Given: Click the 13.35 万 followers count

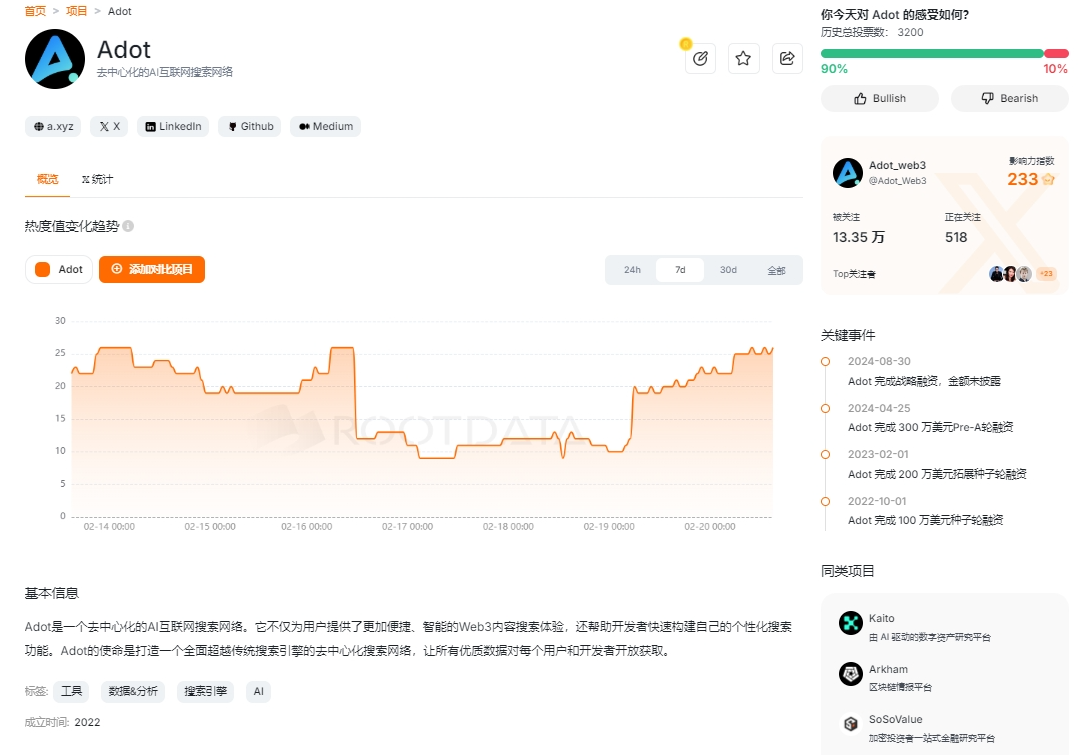Looking at the screenshot, I should (x=859, y=238).
